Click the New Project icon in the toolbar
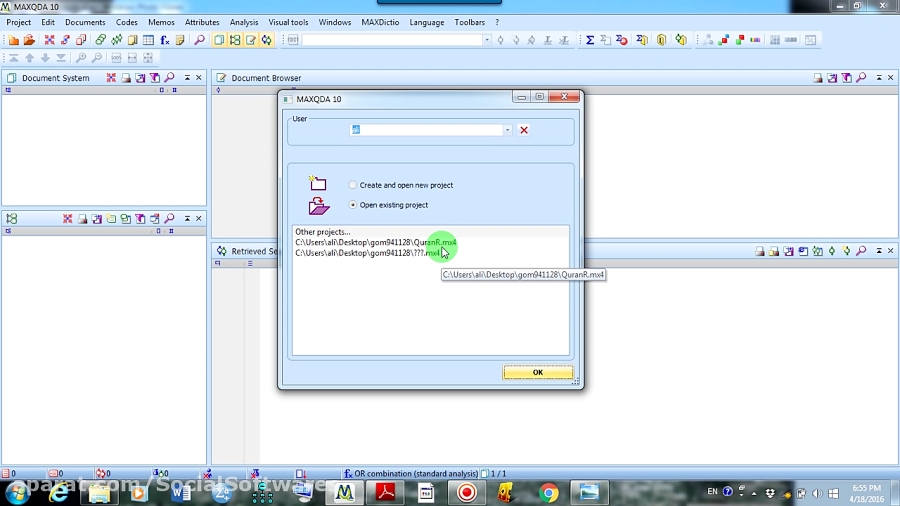Viewport: 900px width, 506px height. (14, 40)
